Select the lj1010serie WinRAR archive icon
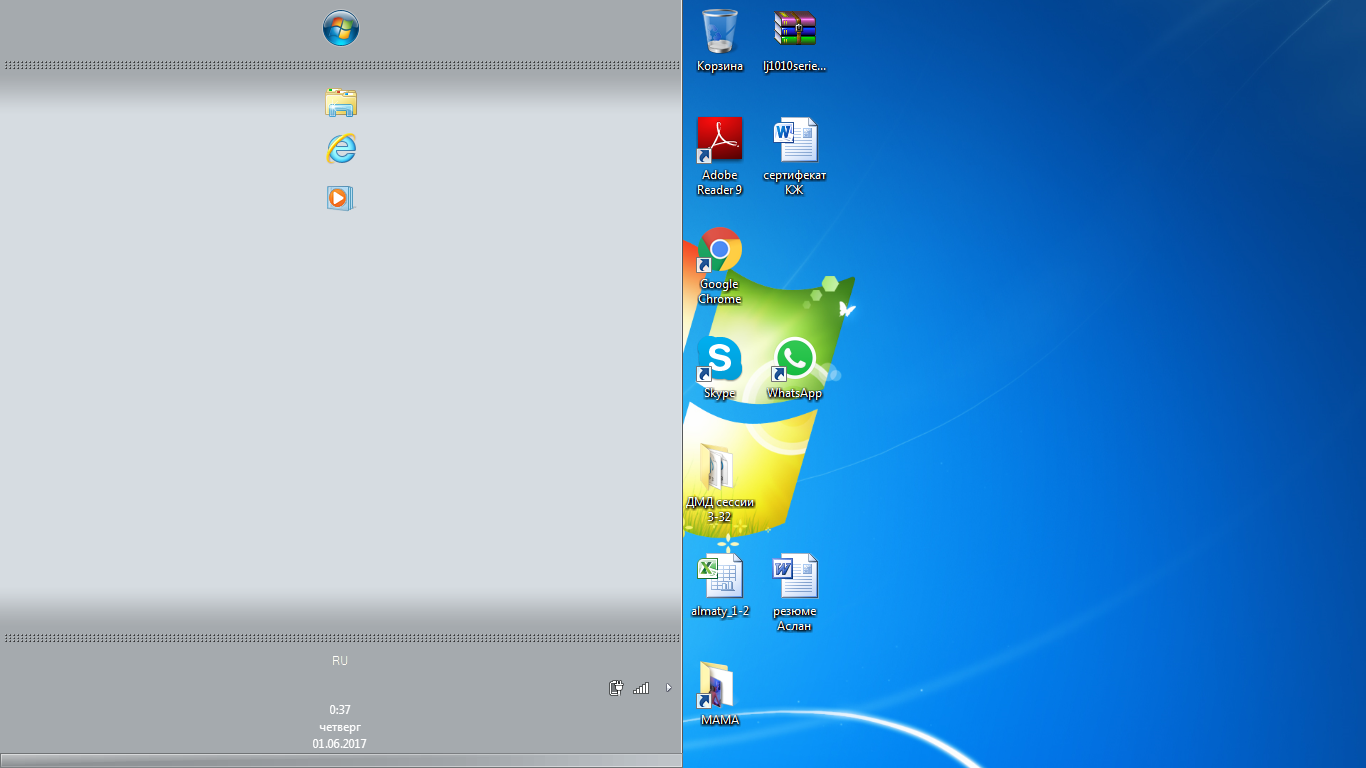Viewport: 1366px width, 768px height. [795, 40]
